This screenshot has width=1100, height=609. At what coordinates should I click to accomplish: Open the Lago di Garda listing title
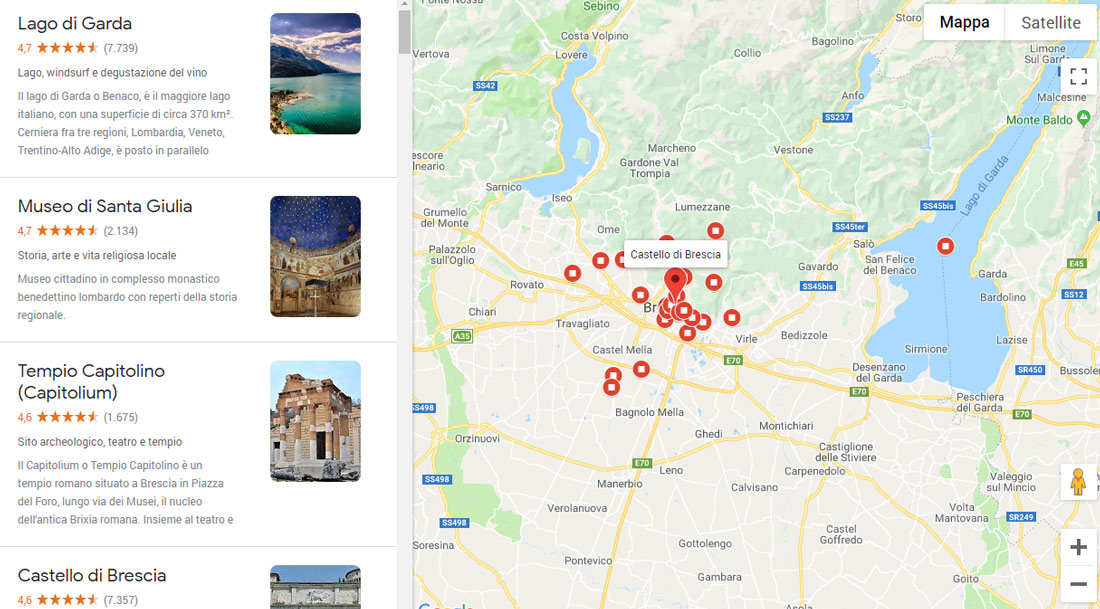tap(74, 23)
